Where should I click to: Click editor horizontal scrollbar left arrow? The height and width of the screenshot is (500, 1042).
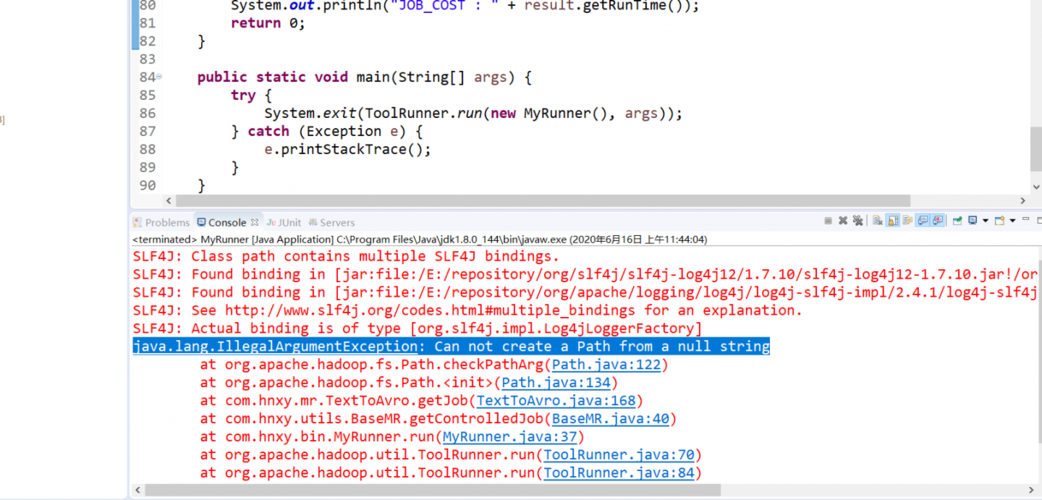168,201
